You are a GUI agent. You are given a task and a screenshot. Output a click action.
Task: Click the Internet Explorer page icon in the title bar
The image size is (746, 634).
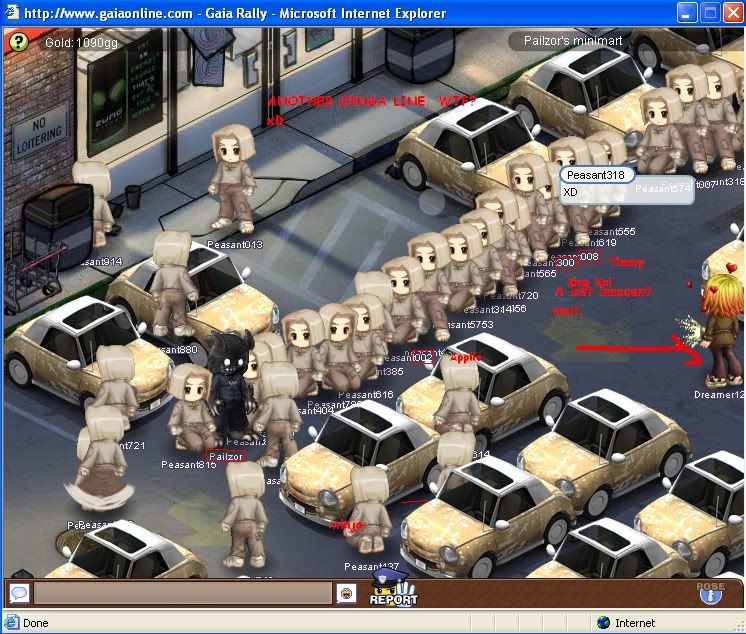coord(11,12)
